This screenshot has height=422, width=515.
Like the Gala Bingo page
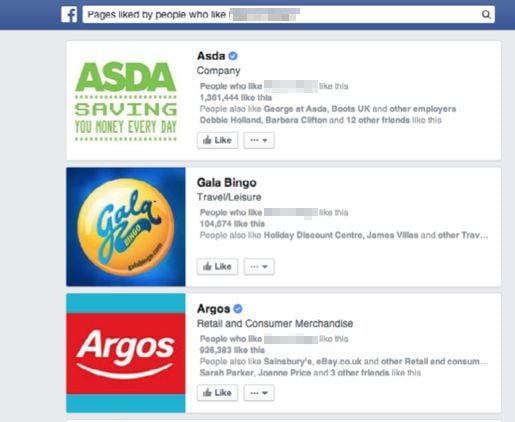pyautogui.click(x=217, y=267)
